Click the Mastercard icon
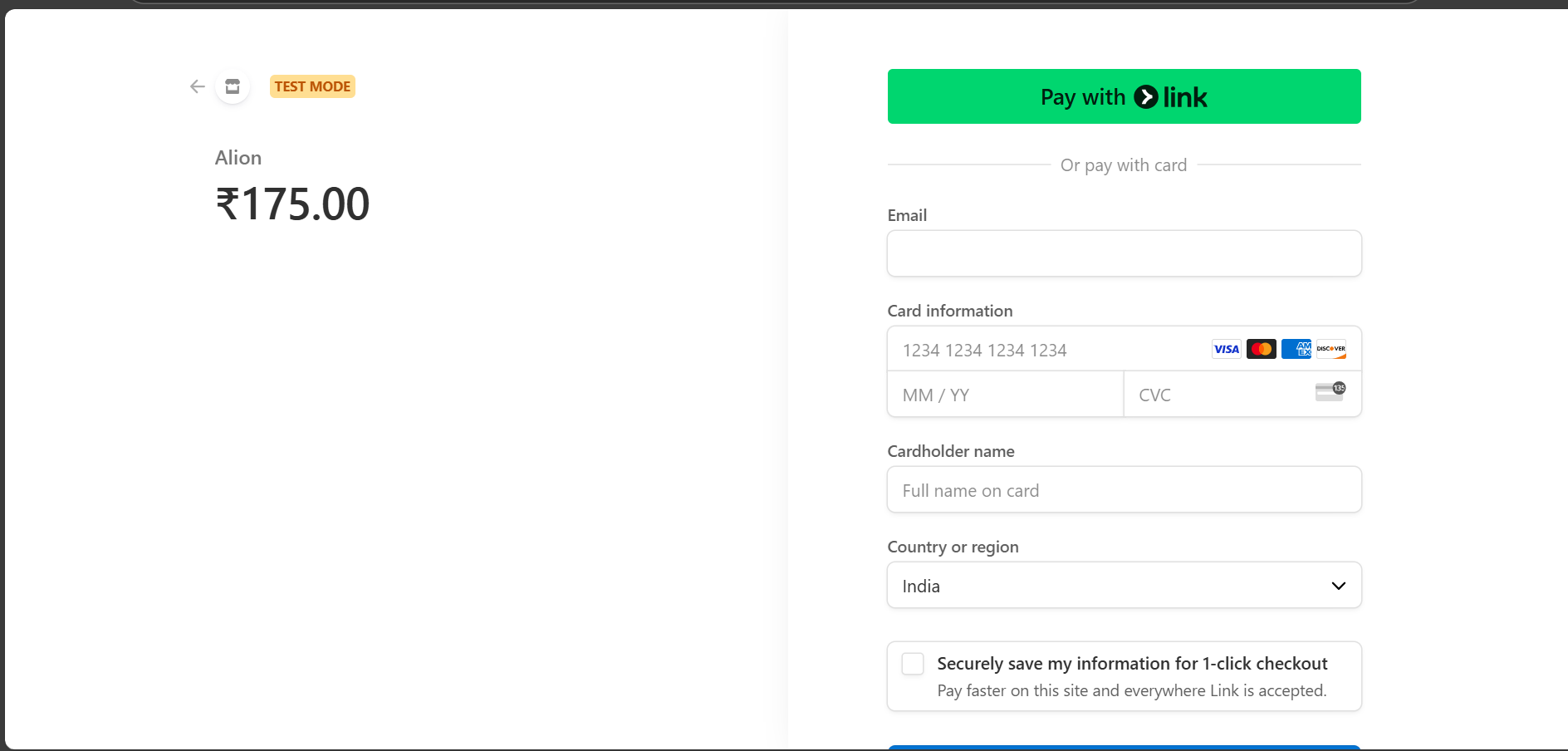1568x751 pixels. coord(1261,349)
